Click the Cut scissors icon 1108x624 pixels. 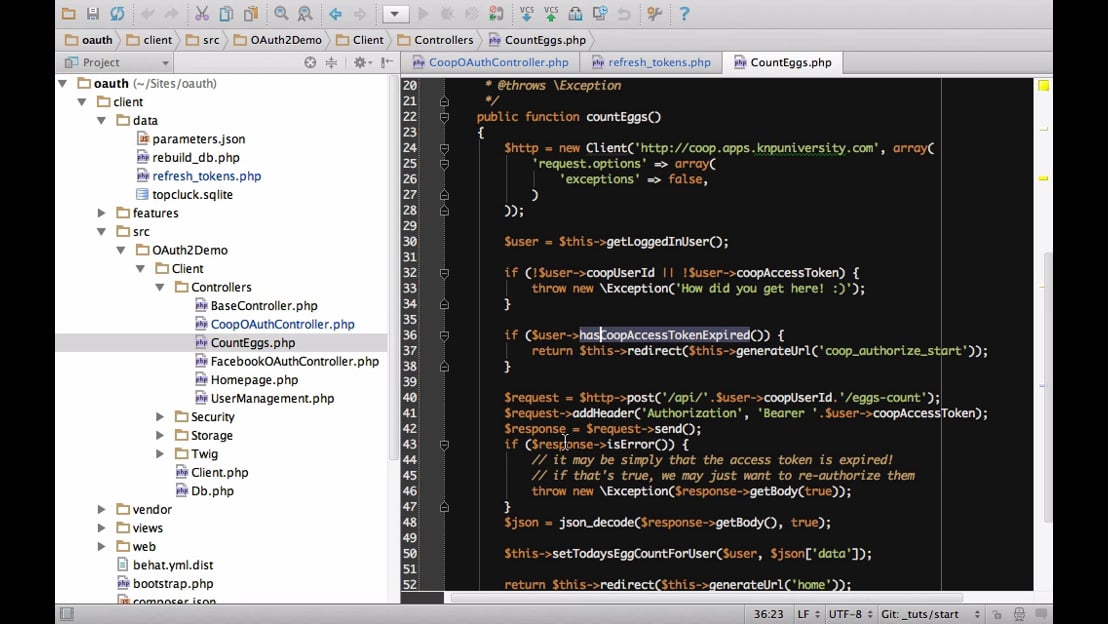[x=202, y=14]
